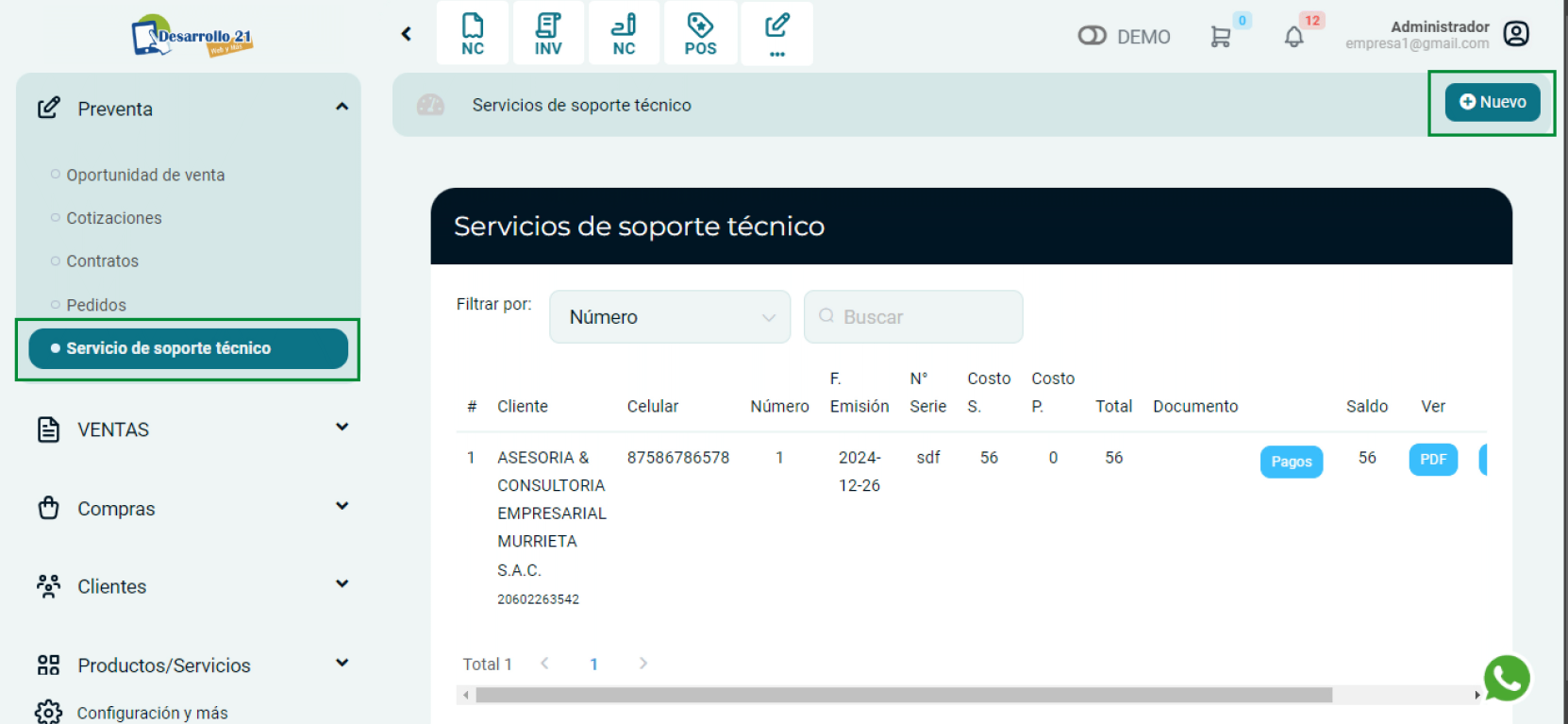
Task: Click the dashboard gauge icon in breadcrumb
Action: tap(430, 105)
